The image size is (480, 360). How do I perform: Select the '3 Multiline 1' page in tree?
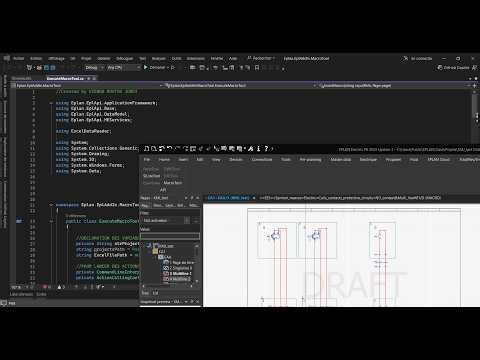click(178, 273)
